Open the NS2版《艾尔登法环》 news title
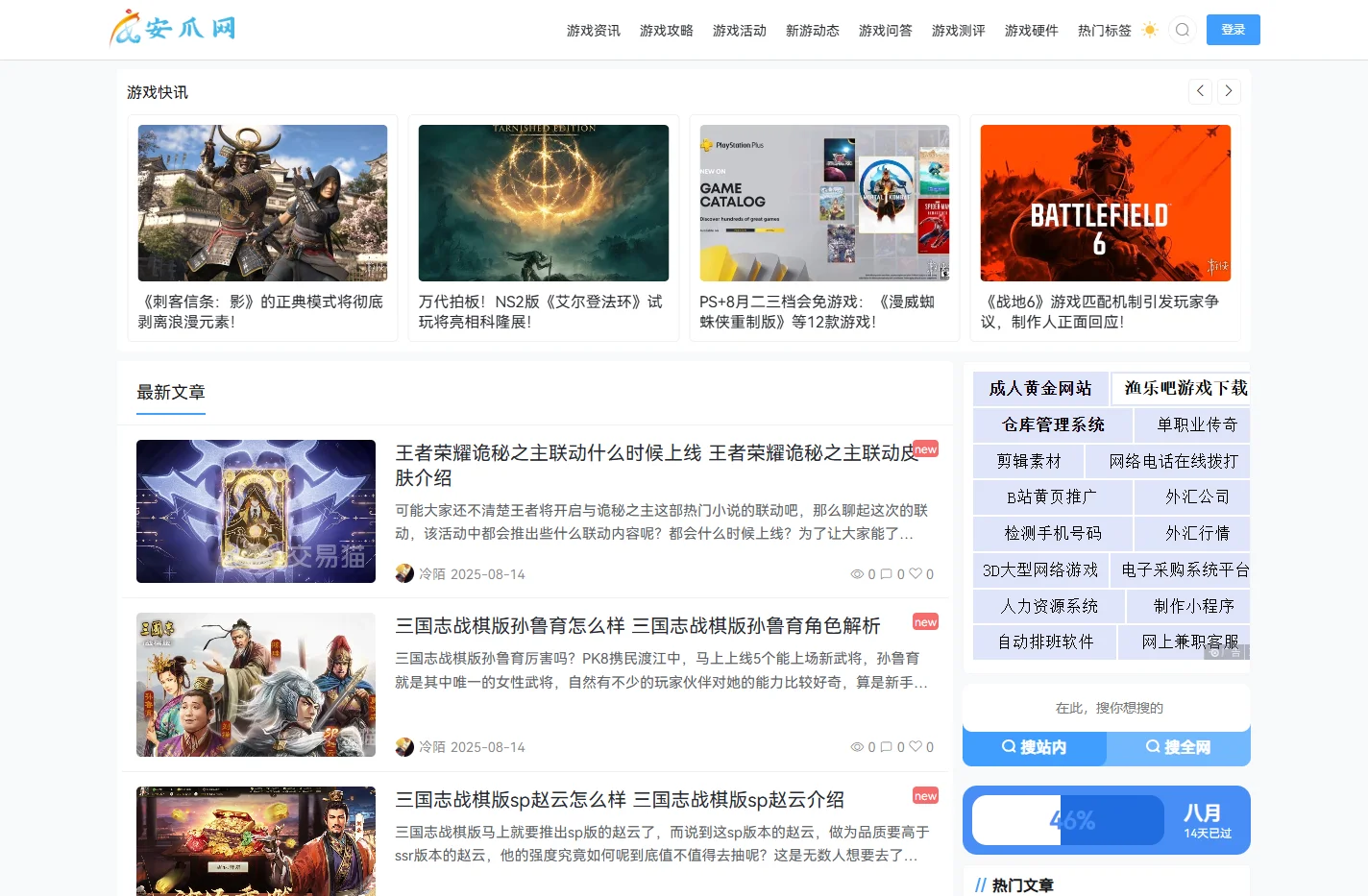Image resolution: width=1368 pixels, height=896 pixels. [542, 311]
